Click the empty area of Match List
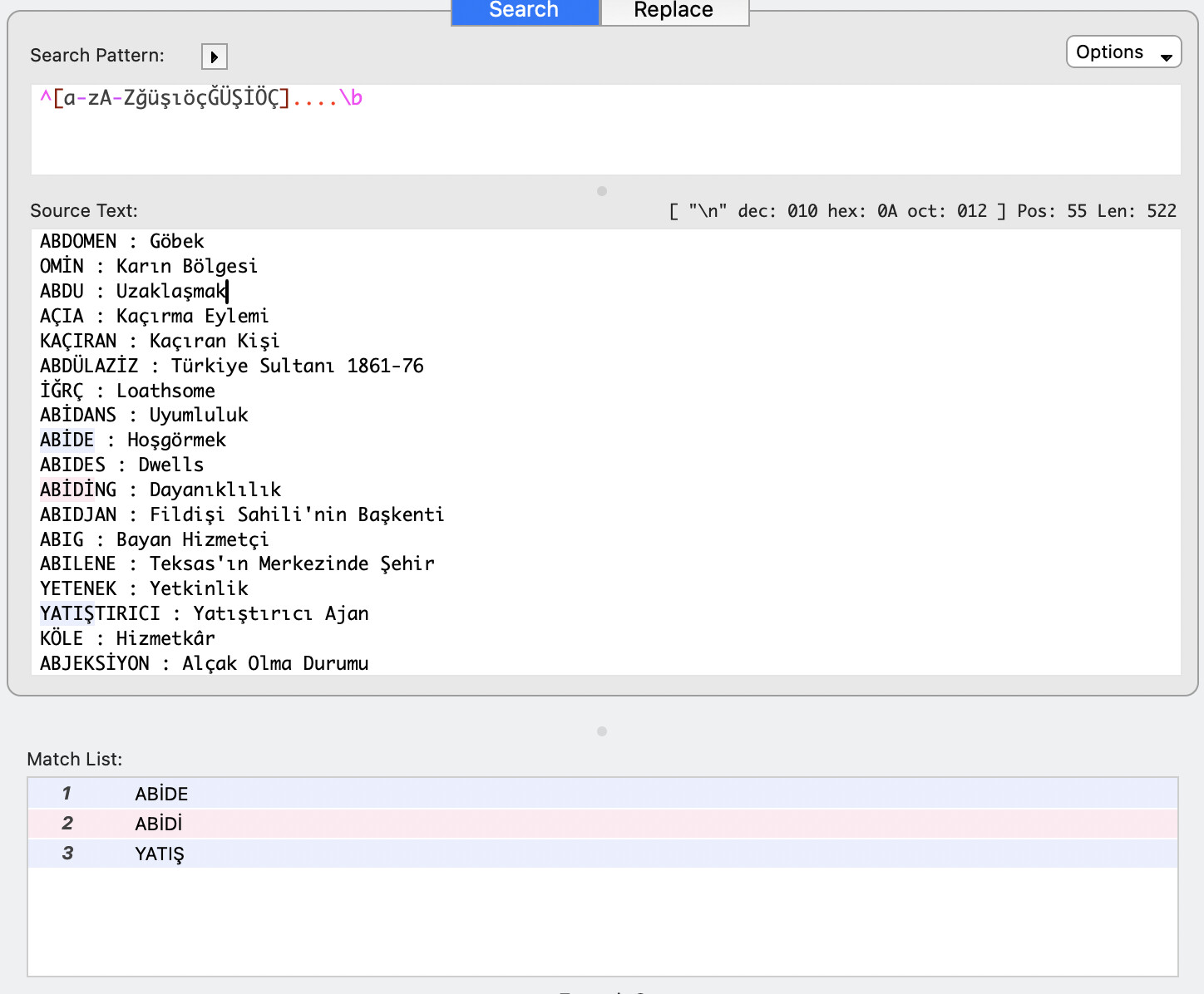 pyautogui.click(x=602, y=923)
